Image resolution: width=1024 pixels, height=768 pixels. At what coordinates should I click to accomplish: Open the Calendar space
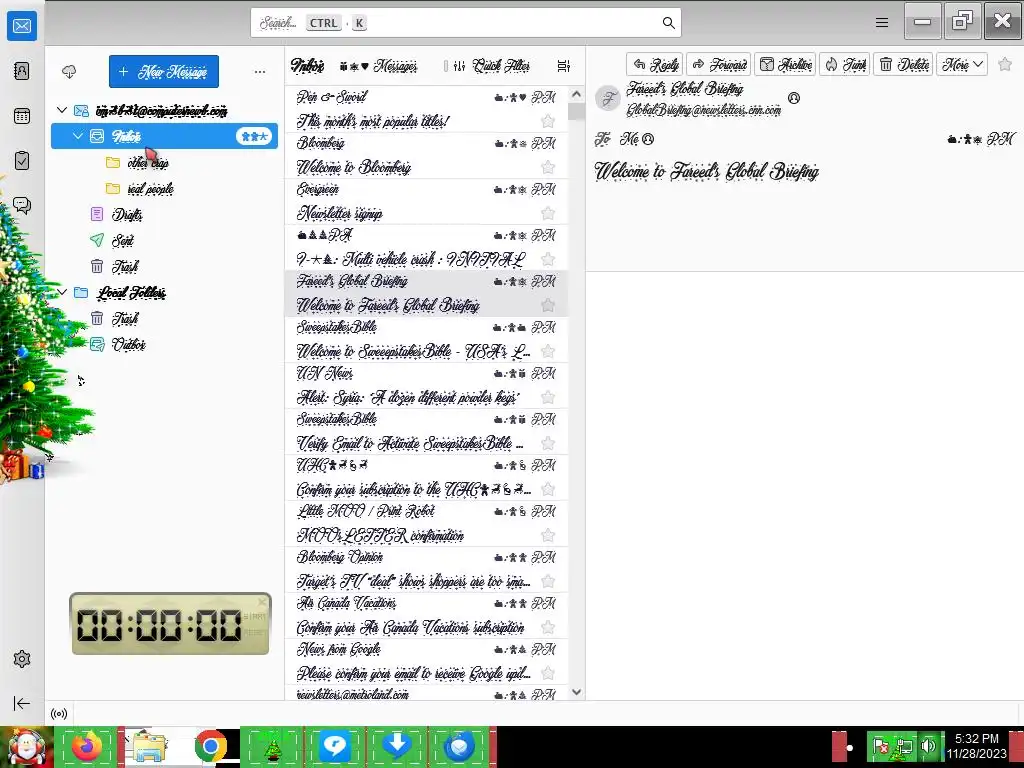coord(22,116)
